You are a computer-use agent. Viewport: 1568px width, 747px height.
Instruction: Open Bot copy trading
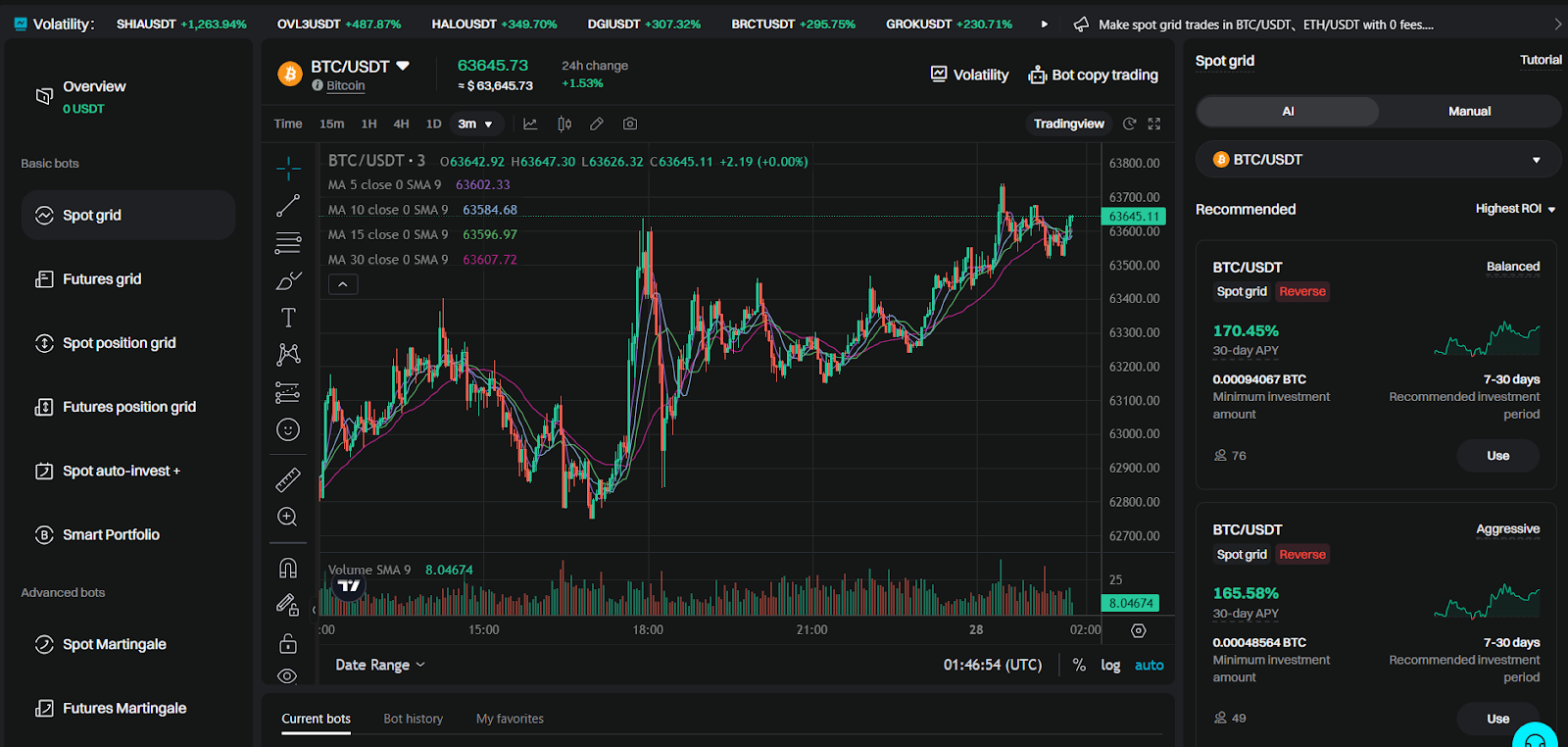coord(1093,75)
